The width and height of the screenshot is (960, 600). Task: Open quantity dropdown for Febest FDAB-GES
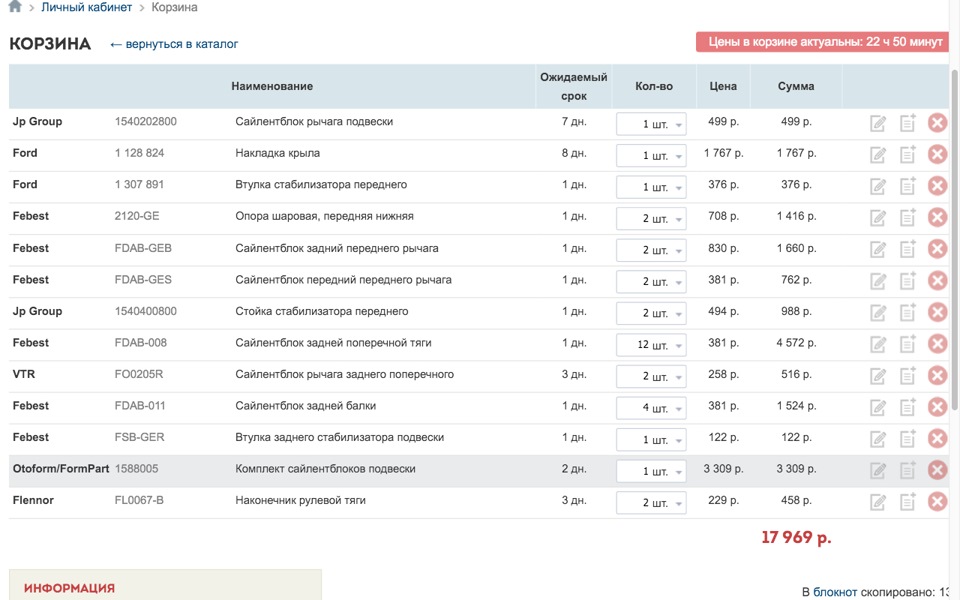(x=651, y=282)
